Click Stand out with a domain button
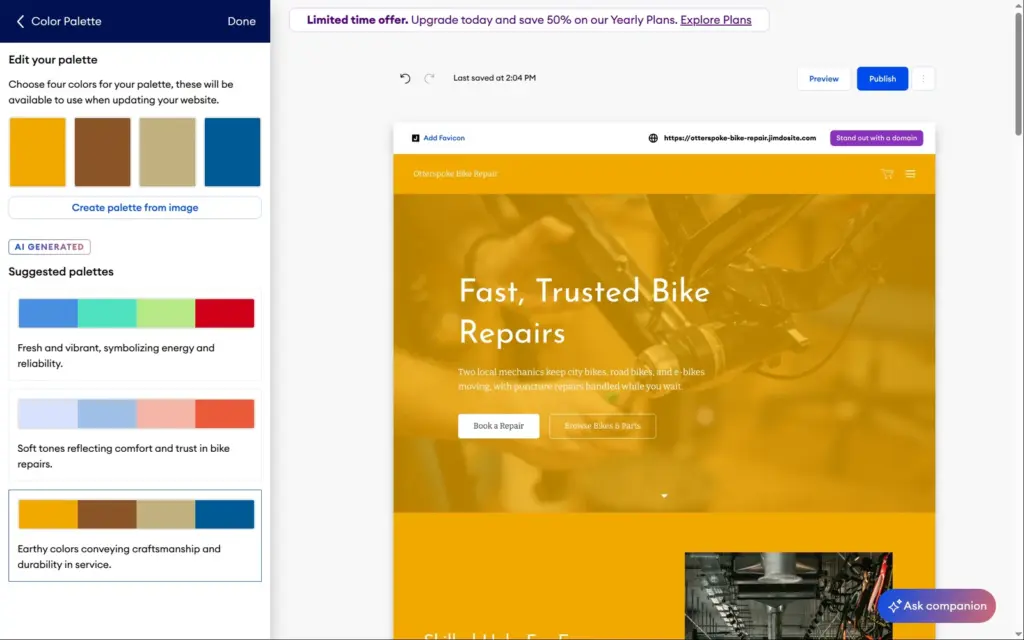 [876, 138]
